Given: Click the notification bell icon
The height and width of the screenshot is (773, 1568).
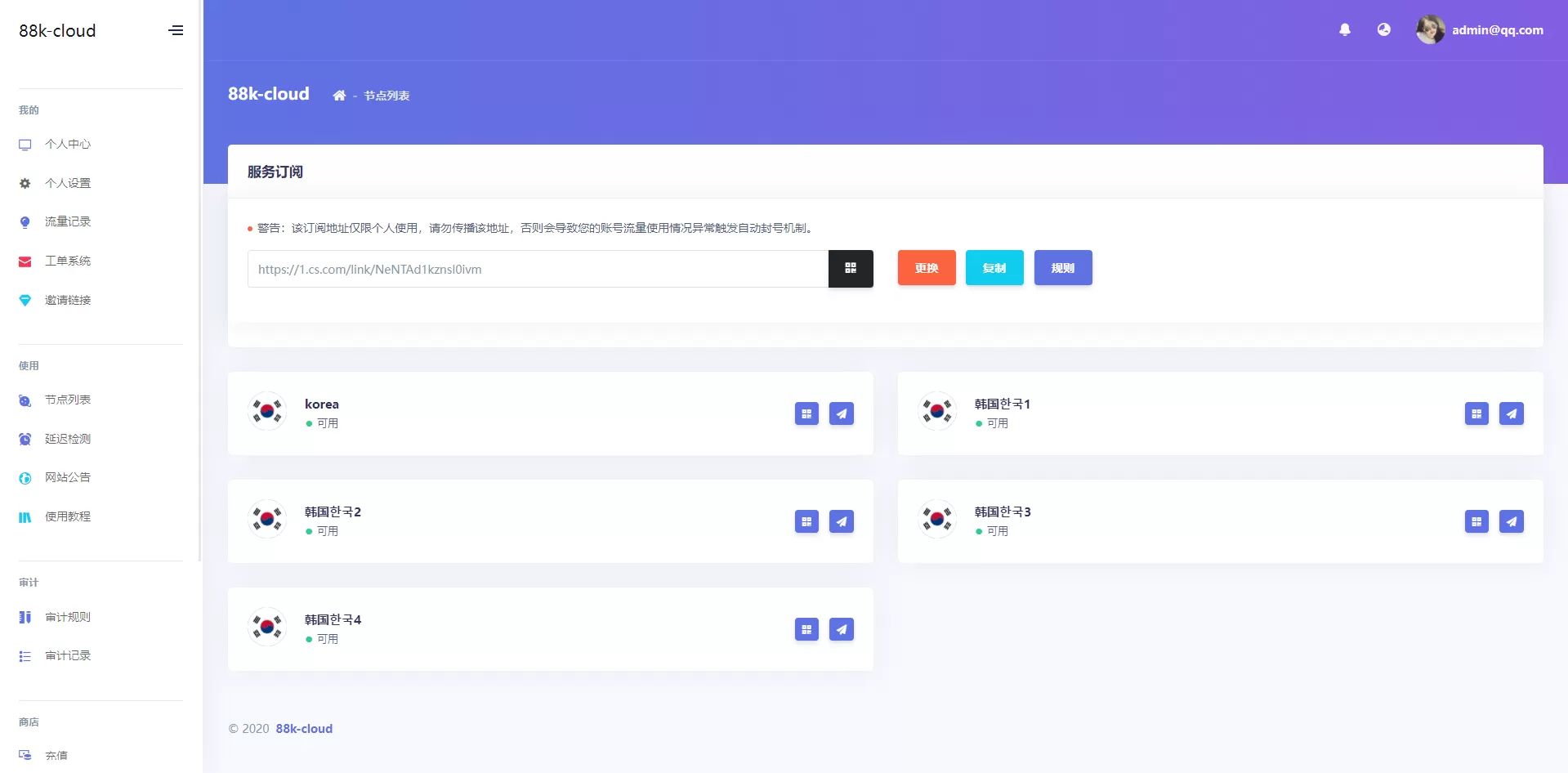Looking at the screenshot, I should click(x=1345, y=29).
